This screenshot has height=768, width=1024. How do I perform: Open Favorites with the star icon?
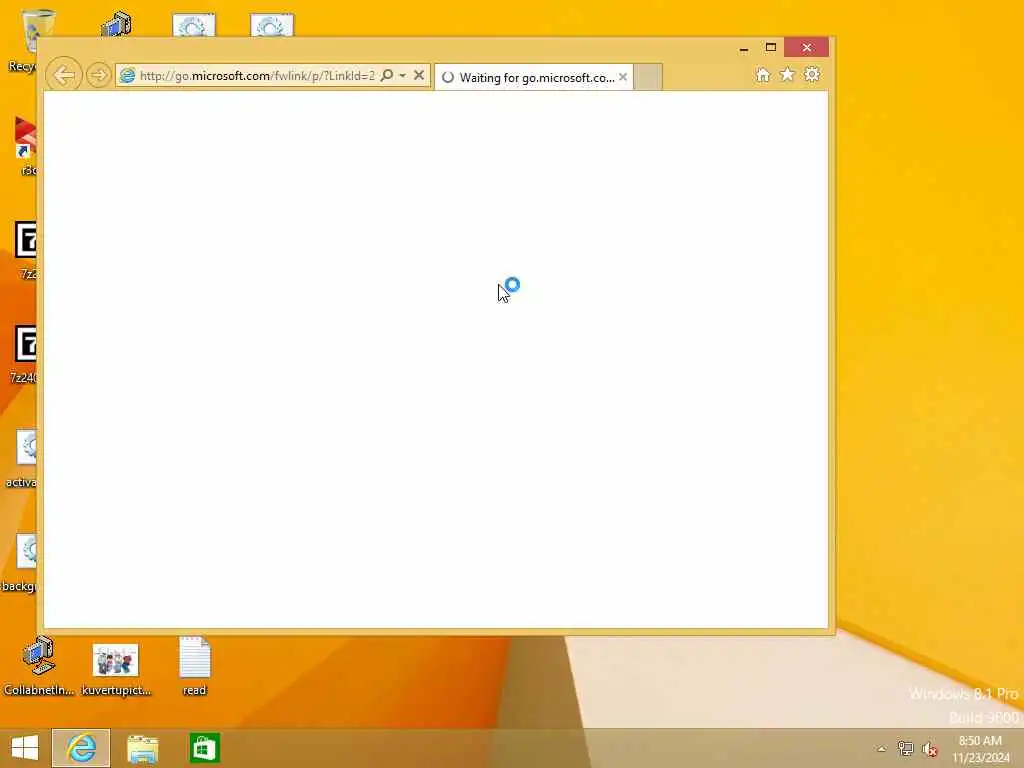[787, 74]
